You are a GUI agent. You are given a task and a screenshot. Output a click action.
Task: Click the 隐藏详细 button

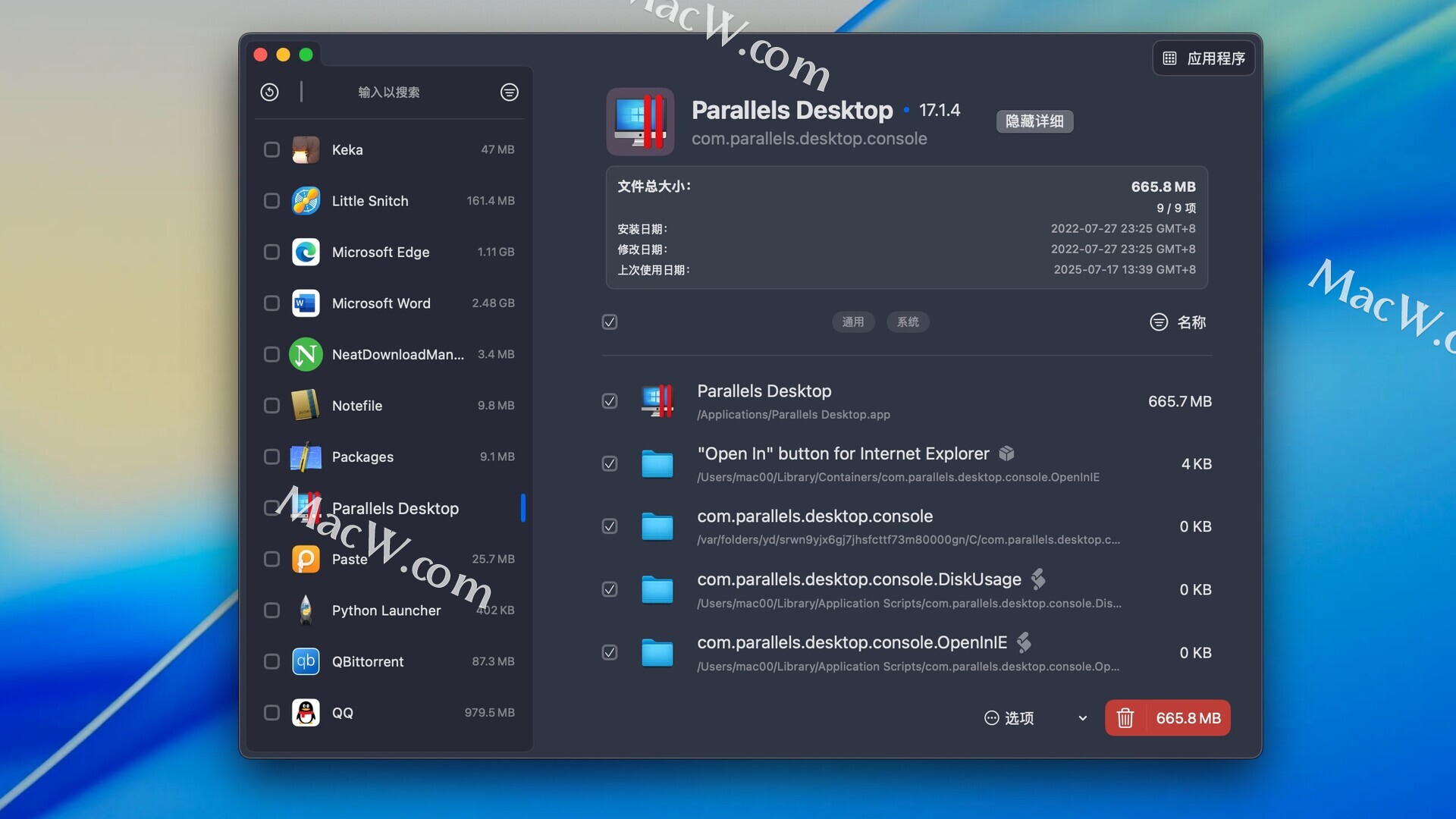click(x=1034, y=121)
